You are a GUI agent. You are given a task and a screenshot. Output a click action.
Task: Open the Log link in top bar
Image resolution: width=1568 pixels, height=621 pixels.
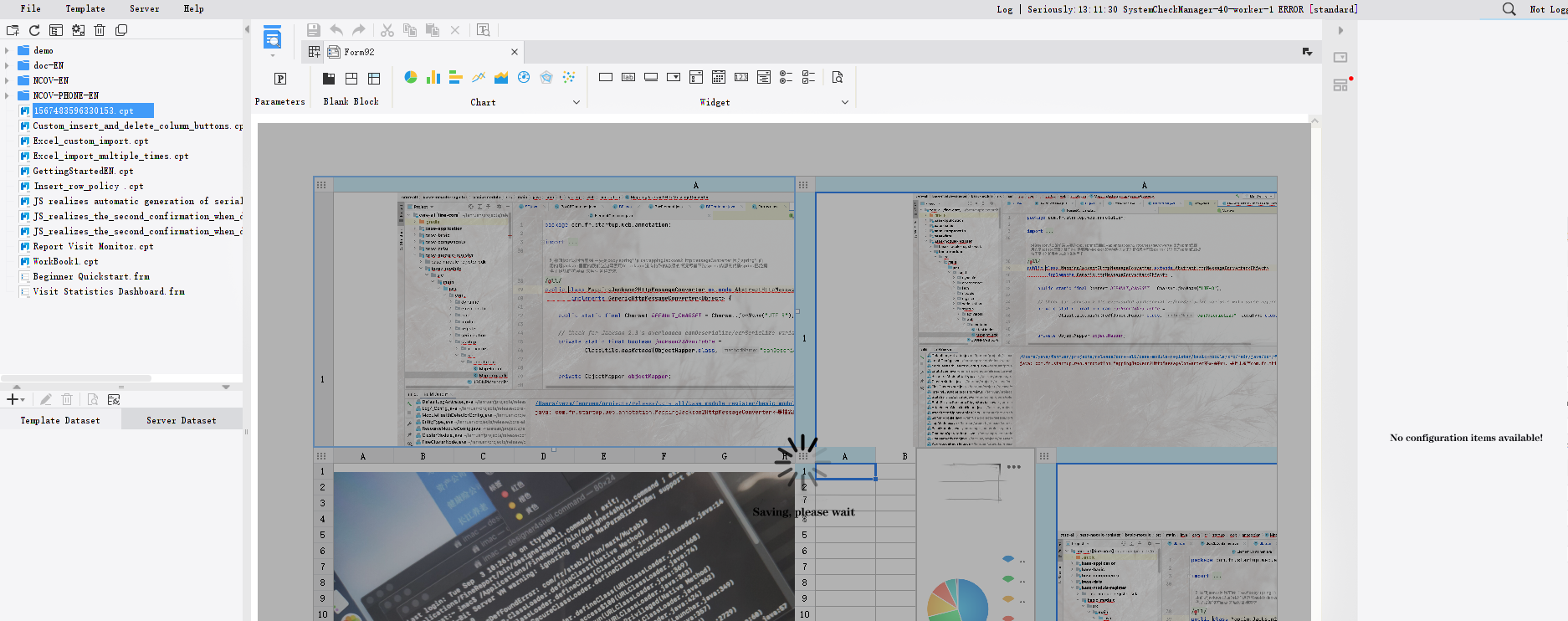click(1005, 9)
